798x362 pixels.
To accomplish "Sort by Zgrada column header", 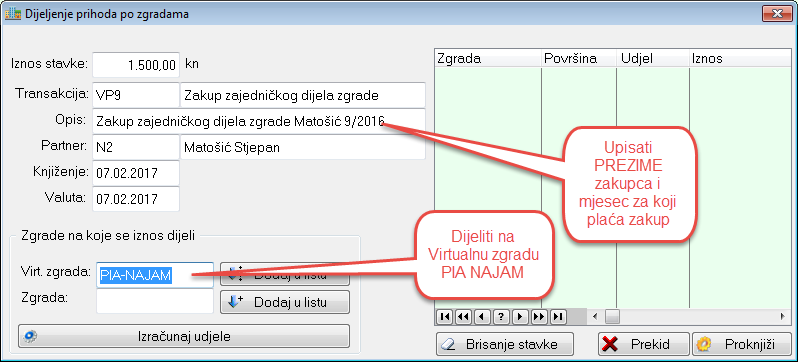I will coord(487,58).
